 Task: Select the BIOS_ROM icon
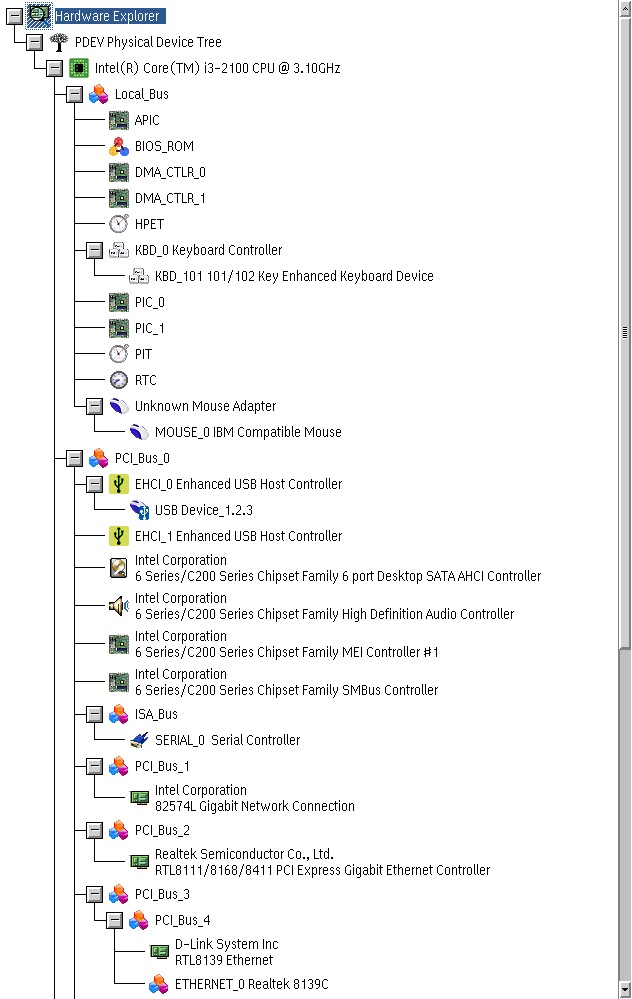tap(118, 146)
